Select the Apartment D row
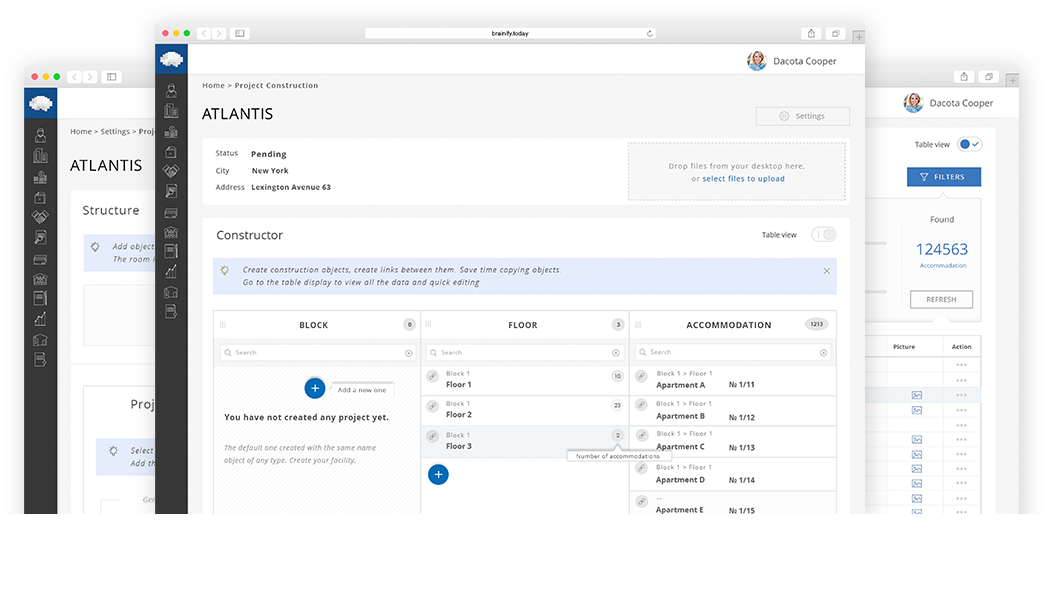 (x=733, y=474)
